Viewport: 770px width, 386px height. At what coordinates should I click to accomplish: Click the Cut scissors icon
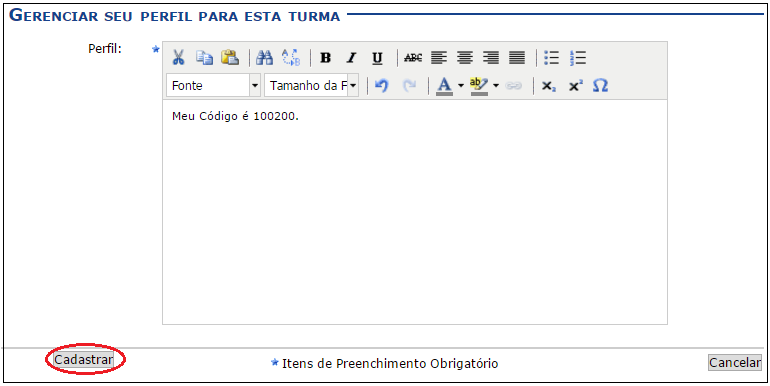pos(178,58)
